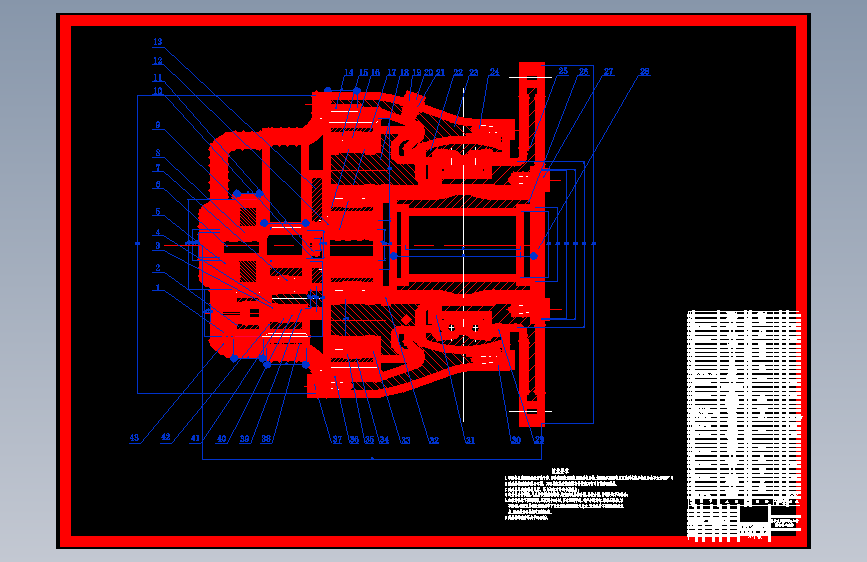Pick callout number 32

point(434,440)
